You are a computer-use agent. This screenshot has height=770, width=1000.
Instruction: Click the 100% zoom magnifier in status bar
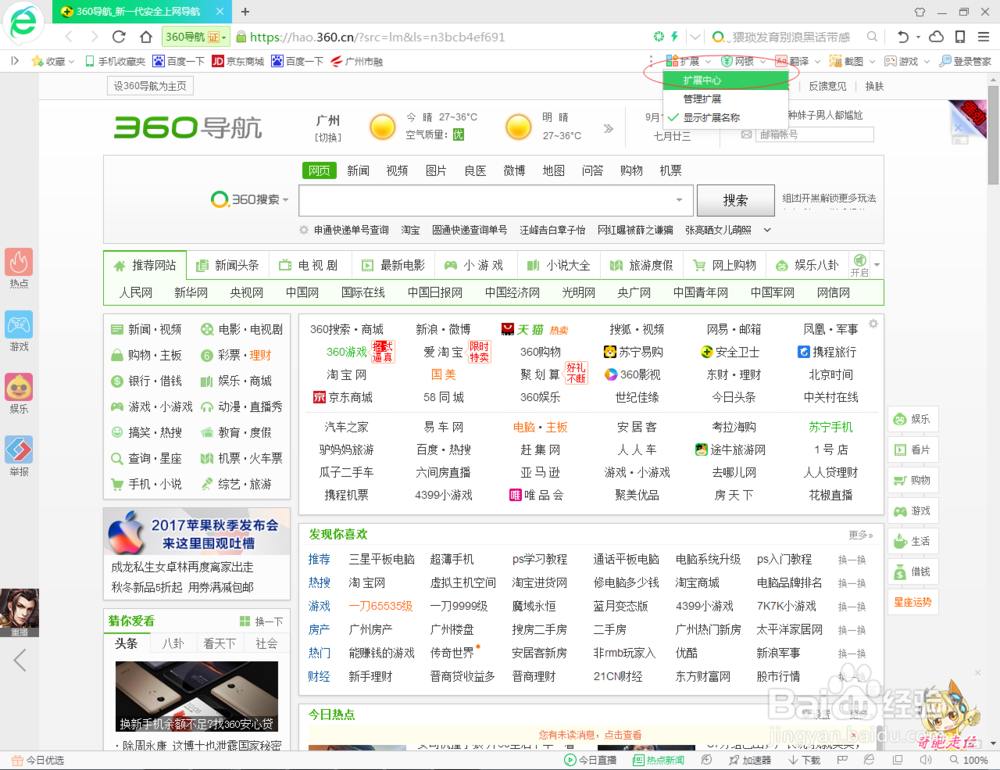pyautogui.click(x=954, y=760)
